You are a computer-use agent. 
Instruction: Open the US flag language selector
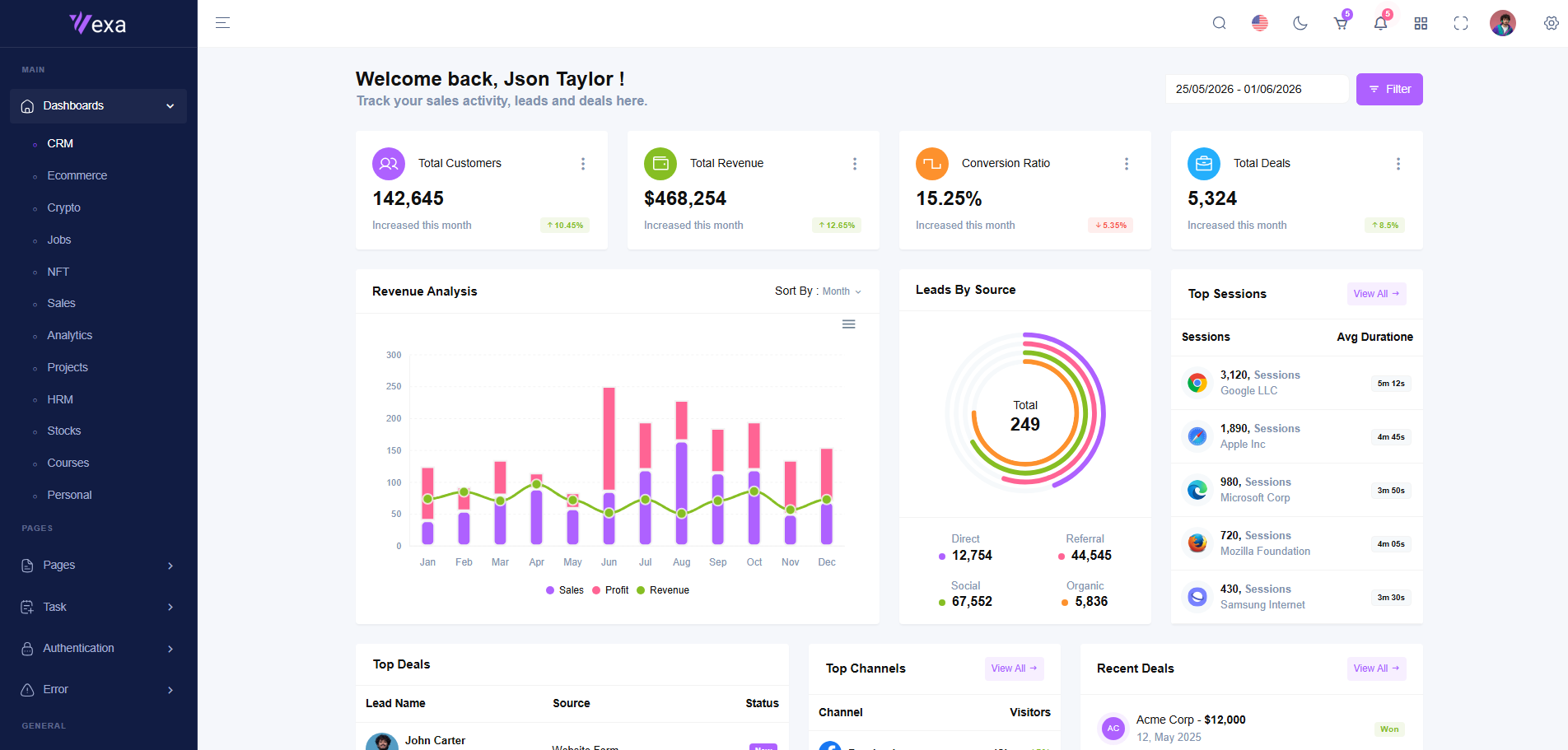[1260, 23]
